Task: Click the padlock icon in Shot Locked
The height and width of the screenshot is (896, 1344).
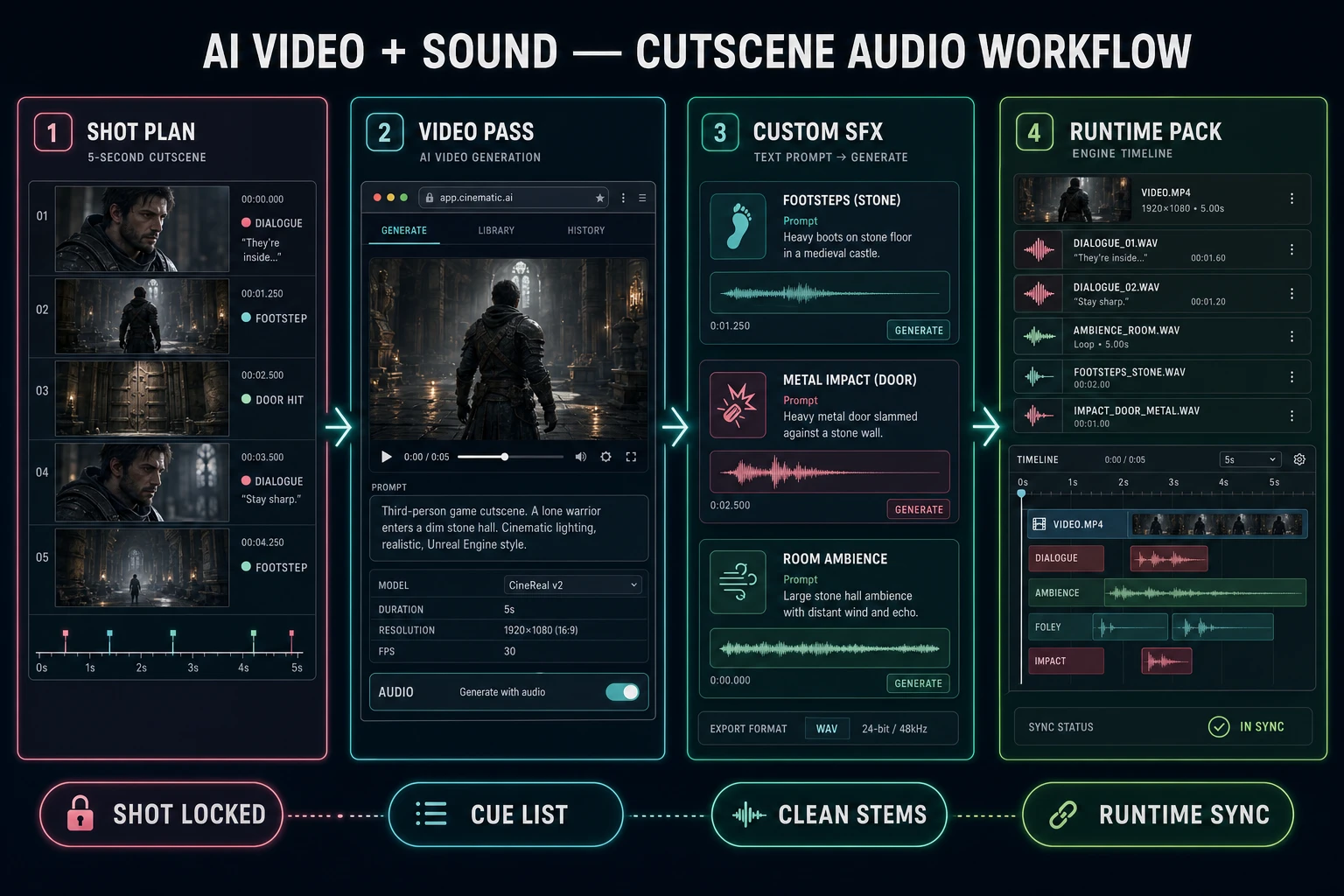Action: (x=80, y=813)
